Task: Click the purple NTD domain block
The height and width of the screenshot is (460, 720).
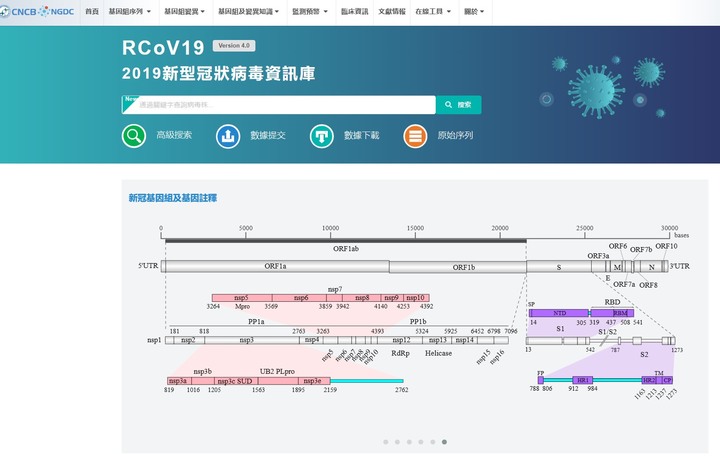Action: pyautogui.click(x=559, y=313)
